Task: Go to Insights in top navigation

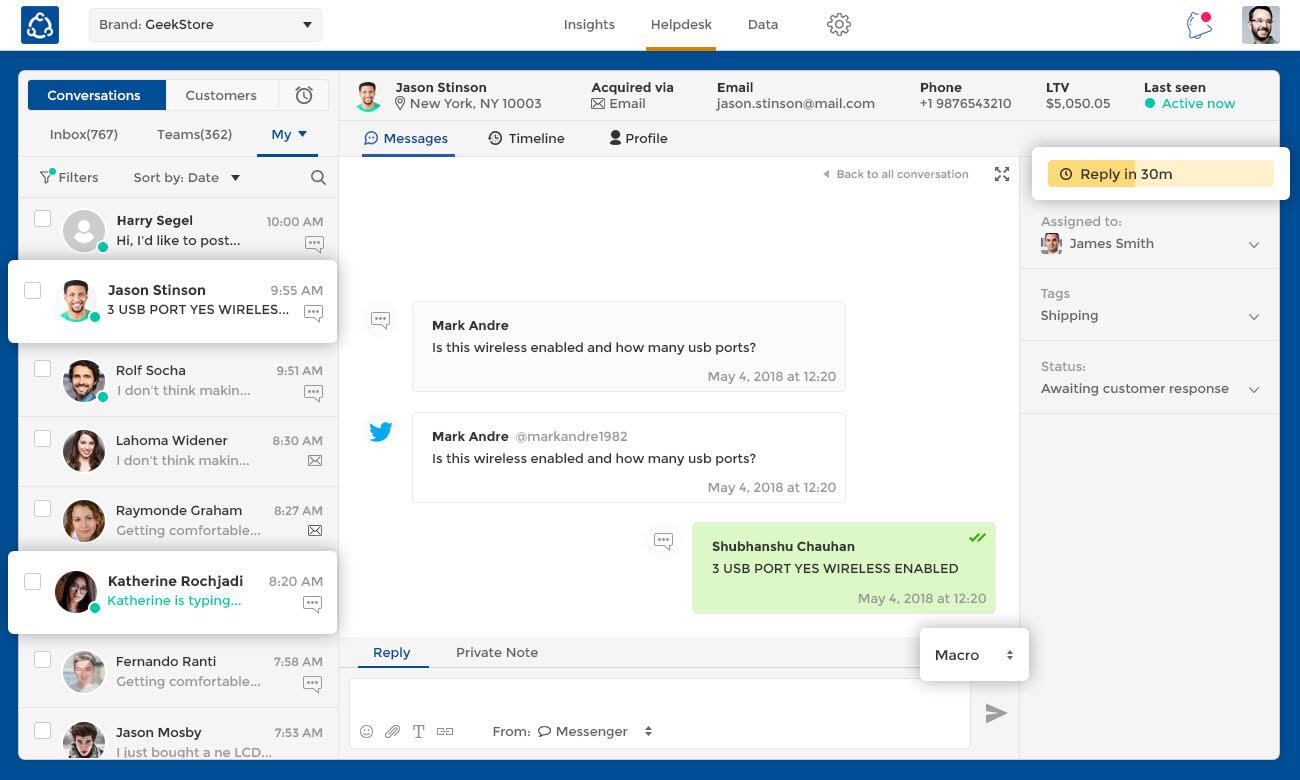Action: point(589,24)
